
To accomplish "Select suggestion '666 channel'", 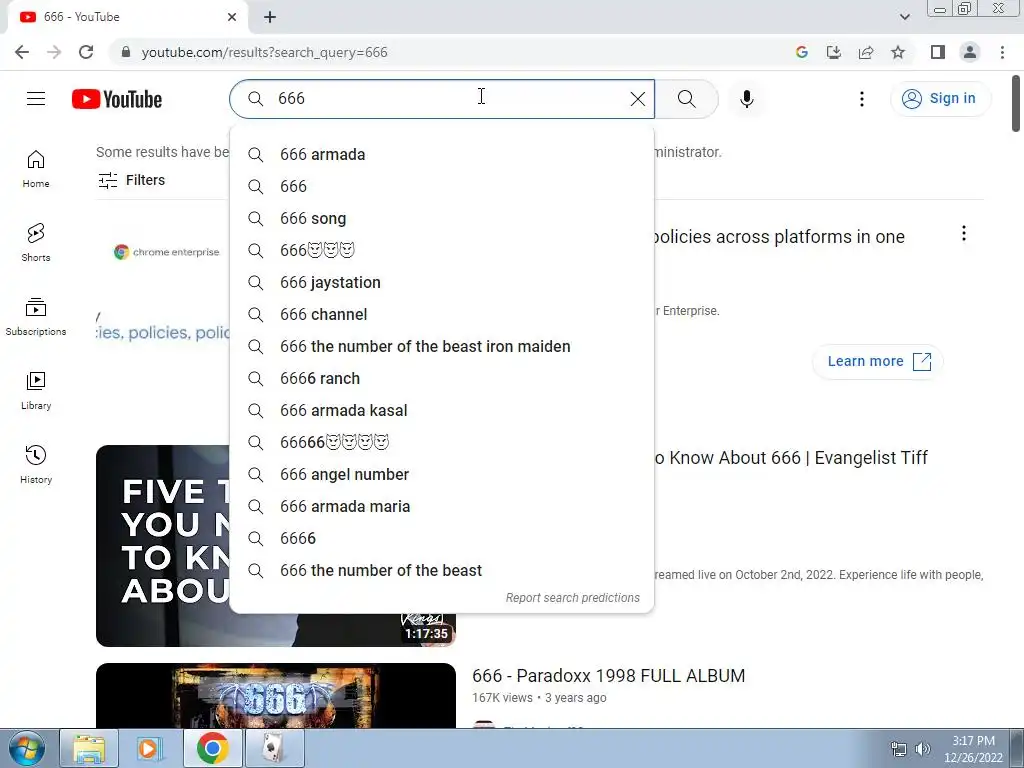I will coord(442,314).
